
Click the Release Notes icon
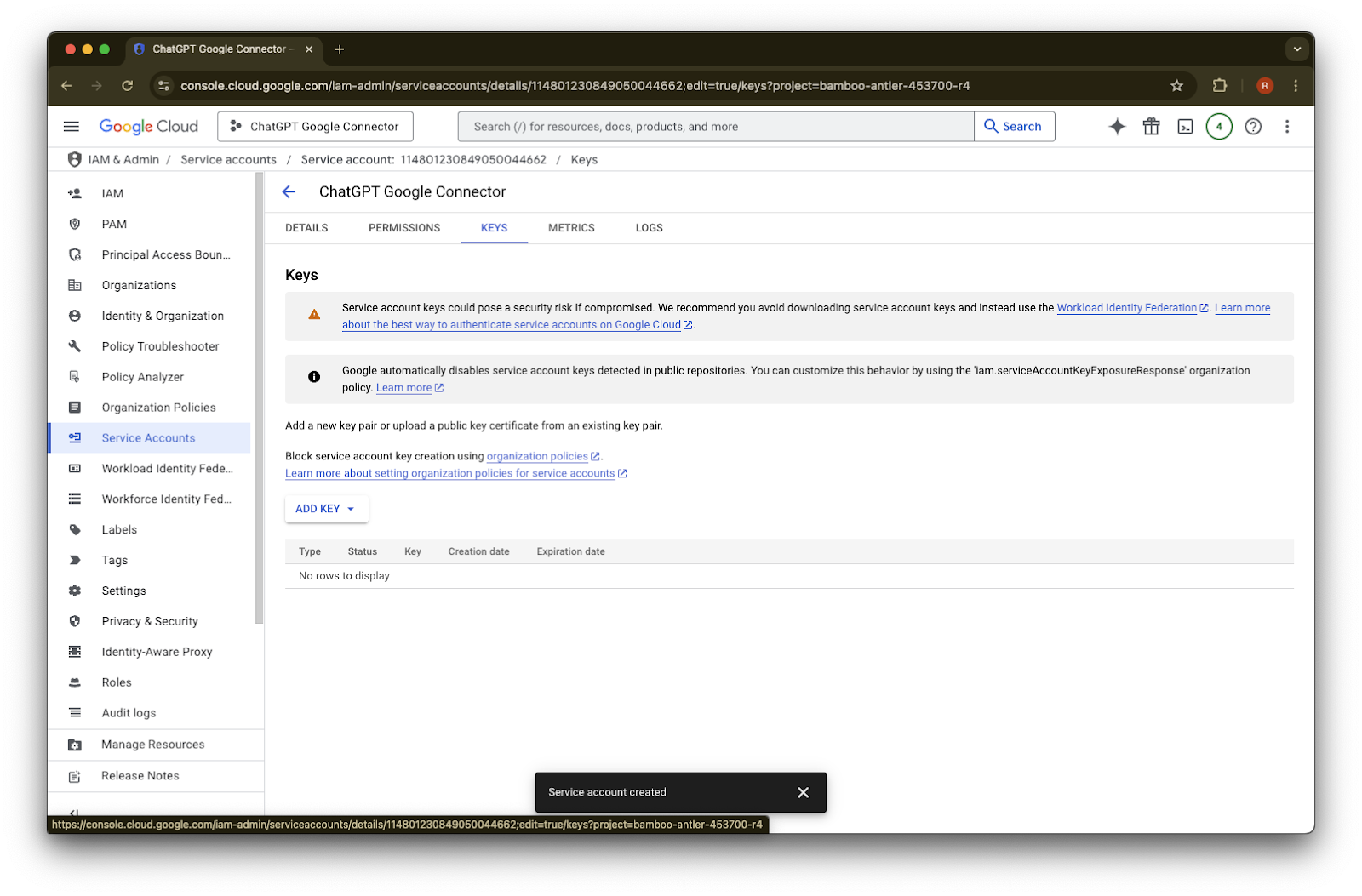75,777
